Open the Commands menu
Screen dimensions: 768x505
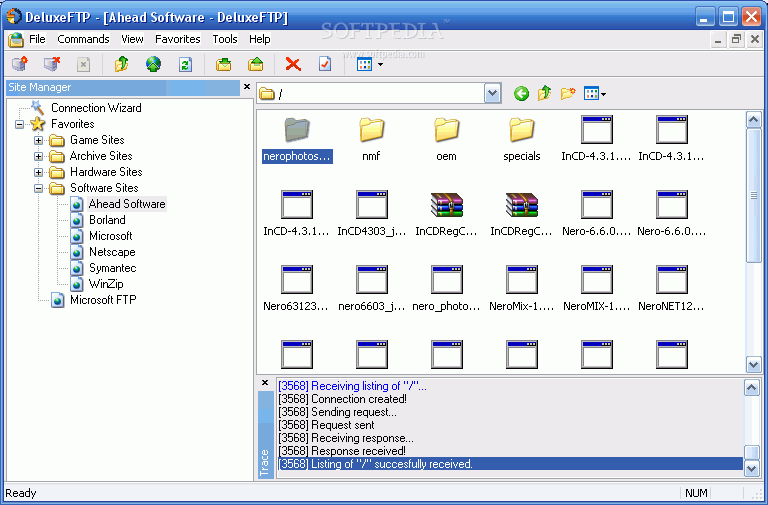(x=83, y=39)
